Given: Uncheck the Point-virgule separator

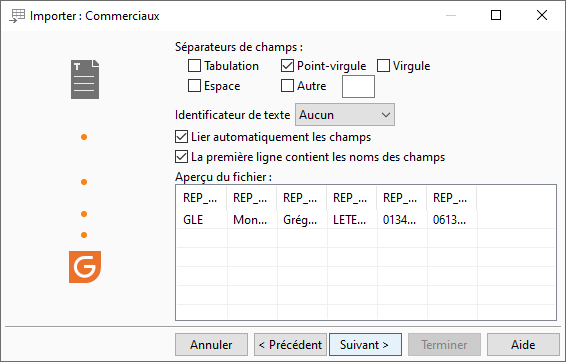Looking at the screenshot, I should 287,66.
